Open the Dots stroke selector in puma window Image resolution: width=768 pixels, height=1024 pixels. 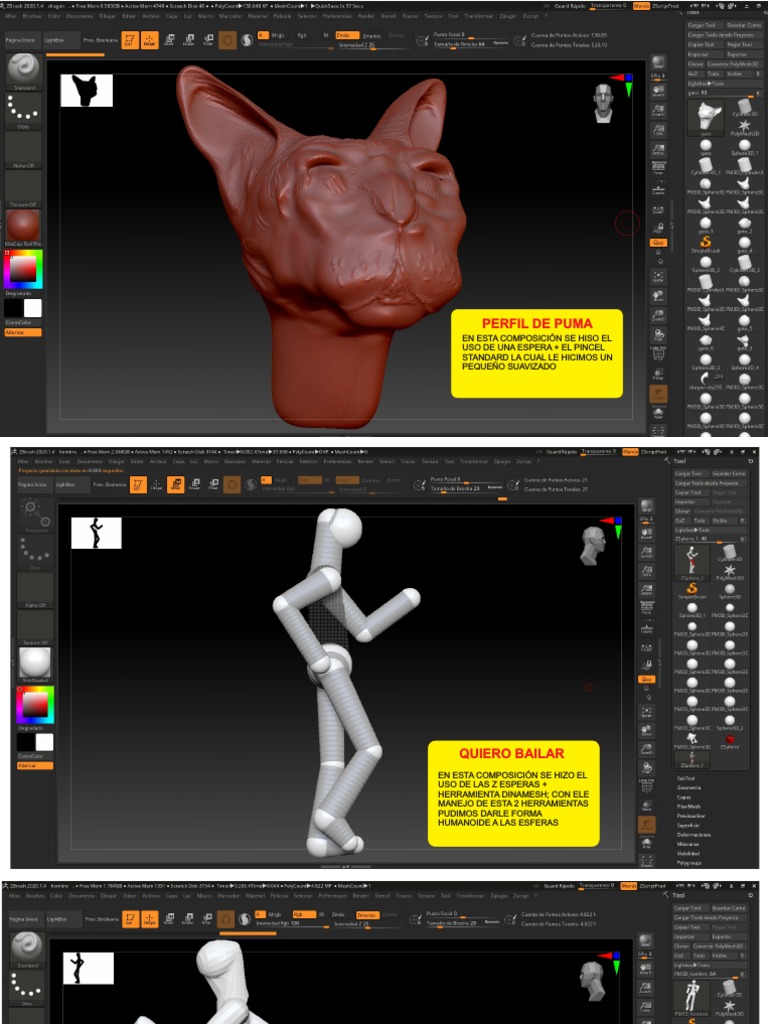point(23,108)
